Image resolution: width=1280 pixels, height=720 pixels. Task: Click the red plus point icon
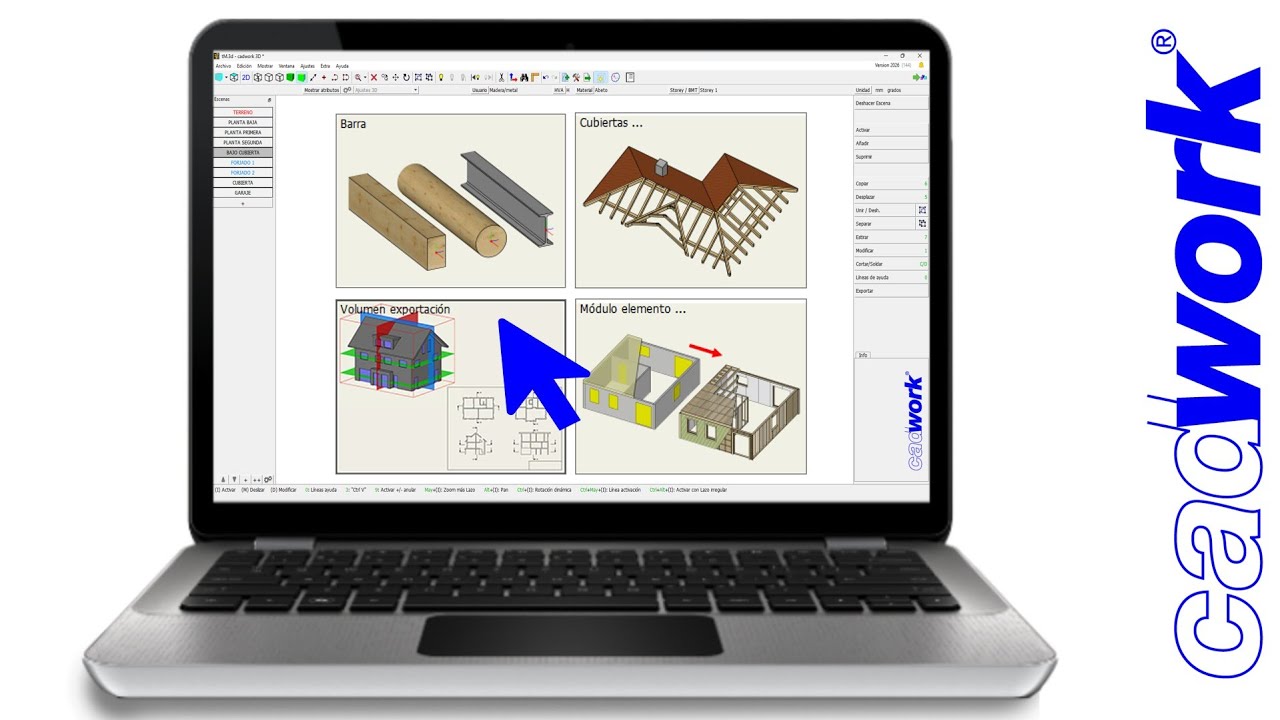[x=324, y=77]
